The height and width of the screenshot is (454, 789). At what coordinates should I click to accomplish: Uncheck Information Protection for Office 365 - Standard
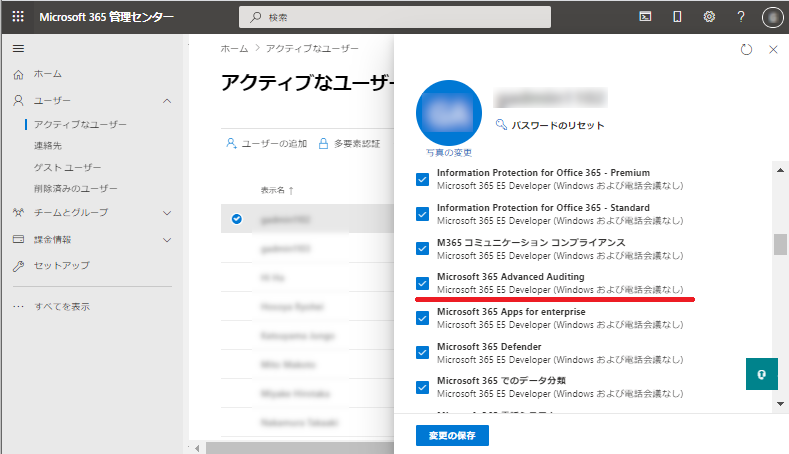pos(422,214)
